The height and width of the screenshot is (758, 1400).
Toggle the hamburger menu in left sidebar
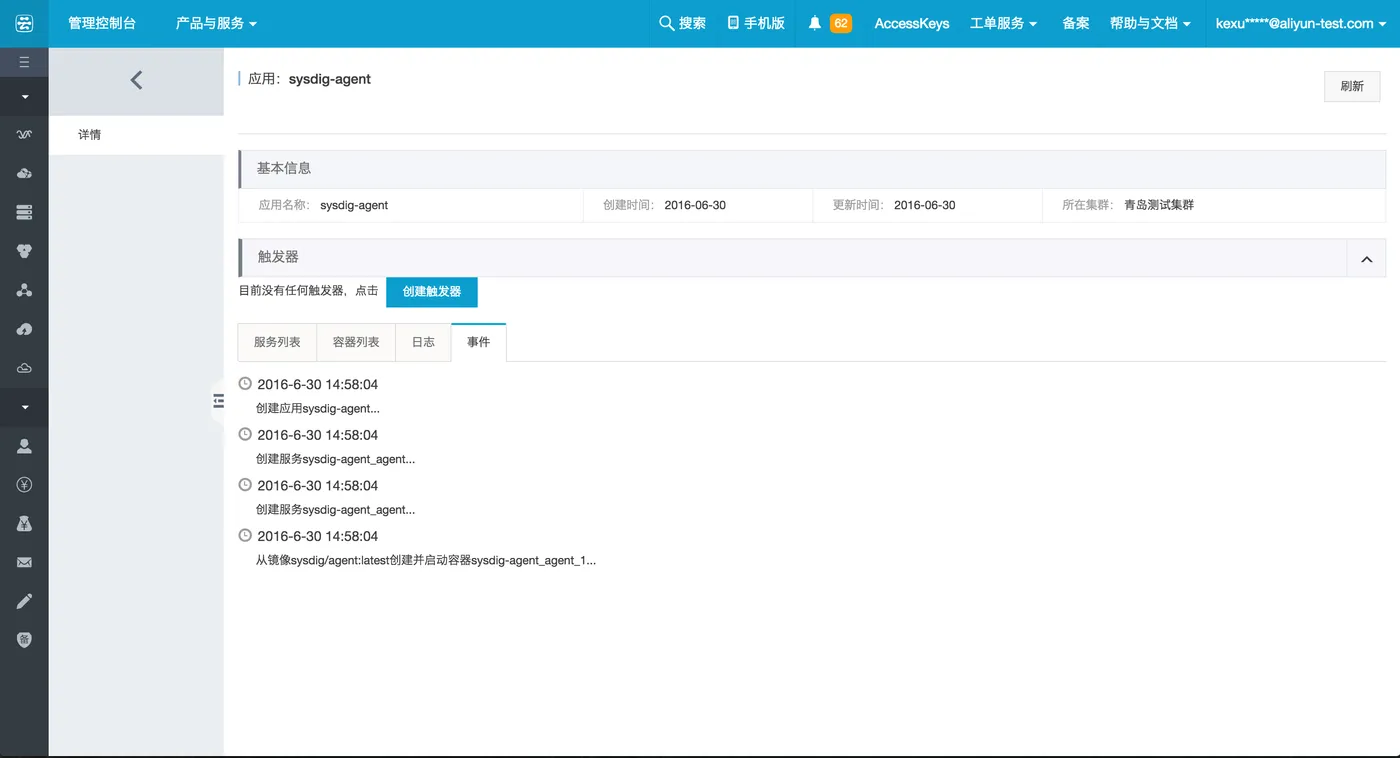coord(24,62)
